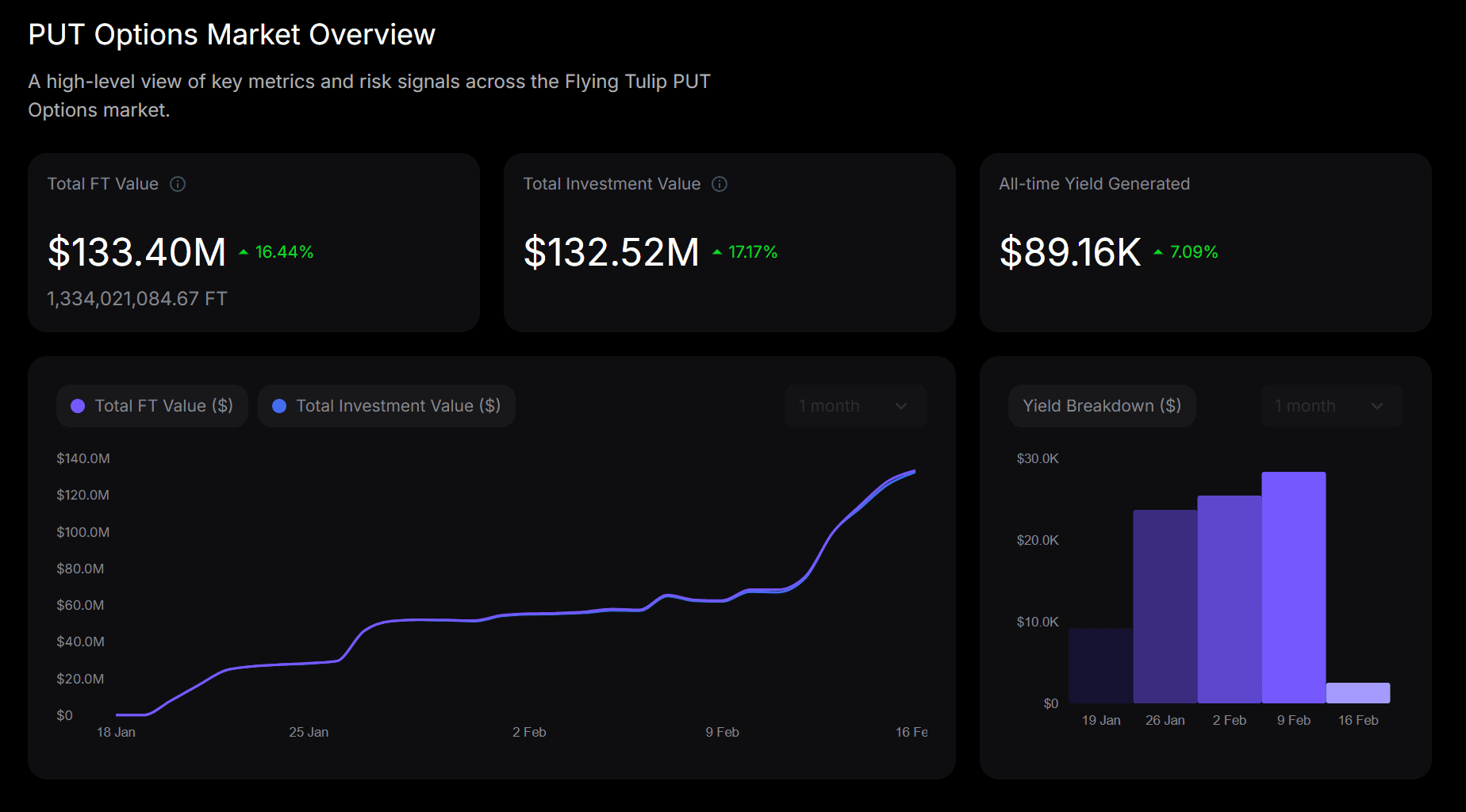Toggle the Total Investment Value ($) series
This screenshot has width=1466, height=812.
tap(386, 406)
